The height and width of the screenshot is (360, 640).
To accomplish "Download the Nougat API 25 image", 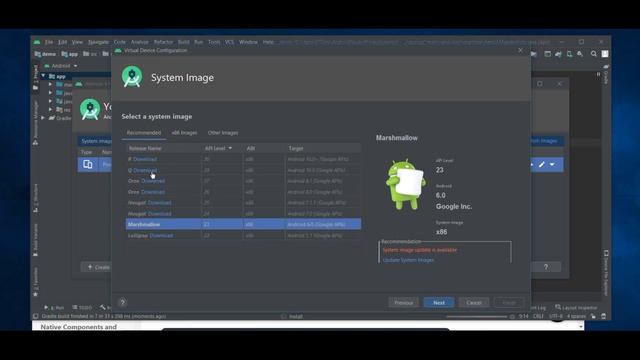I will pos(160,202).
